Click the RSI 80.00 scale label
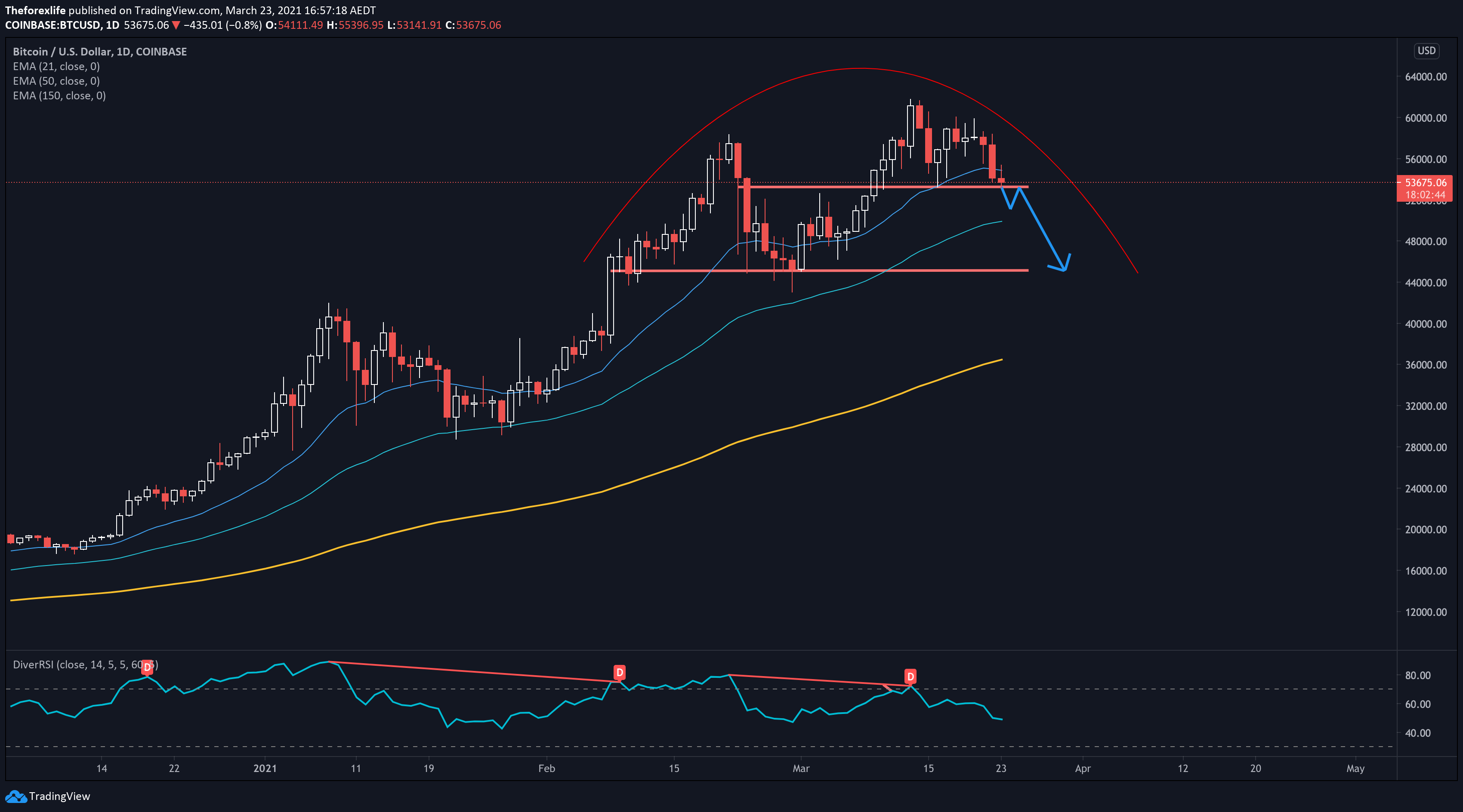 point(1417,676)
